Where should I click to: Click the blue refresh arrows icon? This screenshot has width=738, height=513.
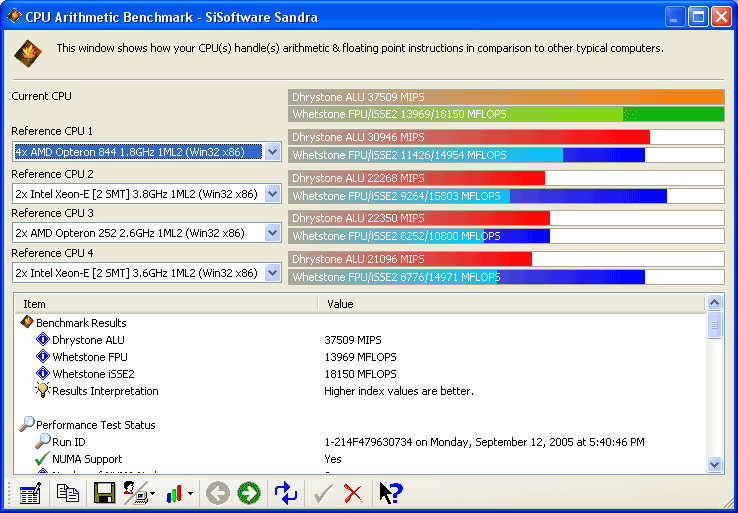(286, 493)
